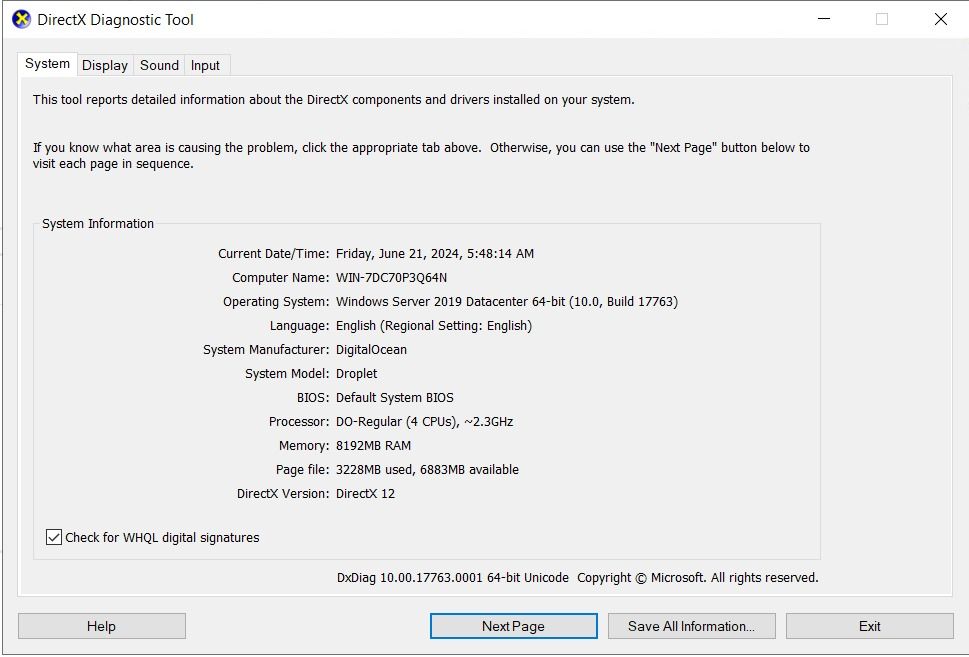Click the Next Page button
The image size is (969, 657).
tap(513, 626)
